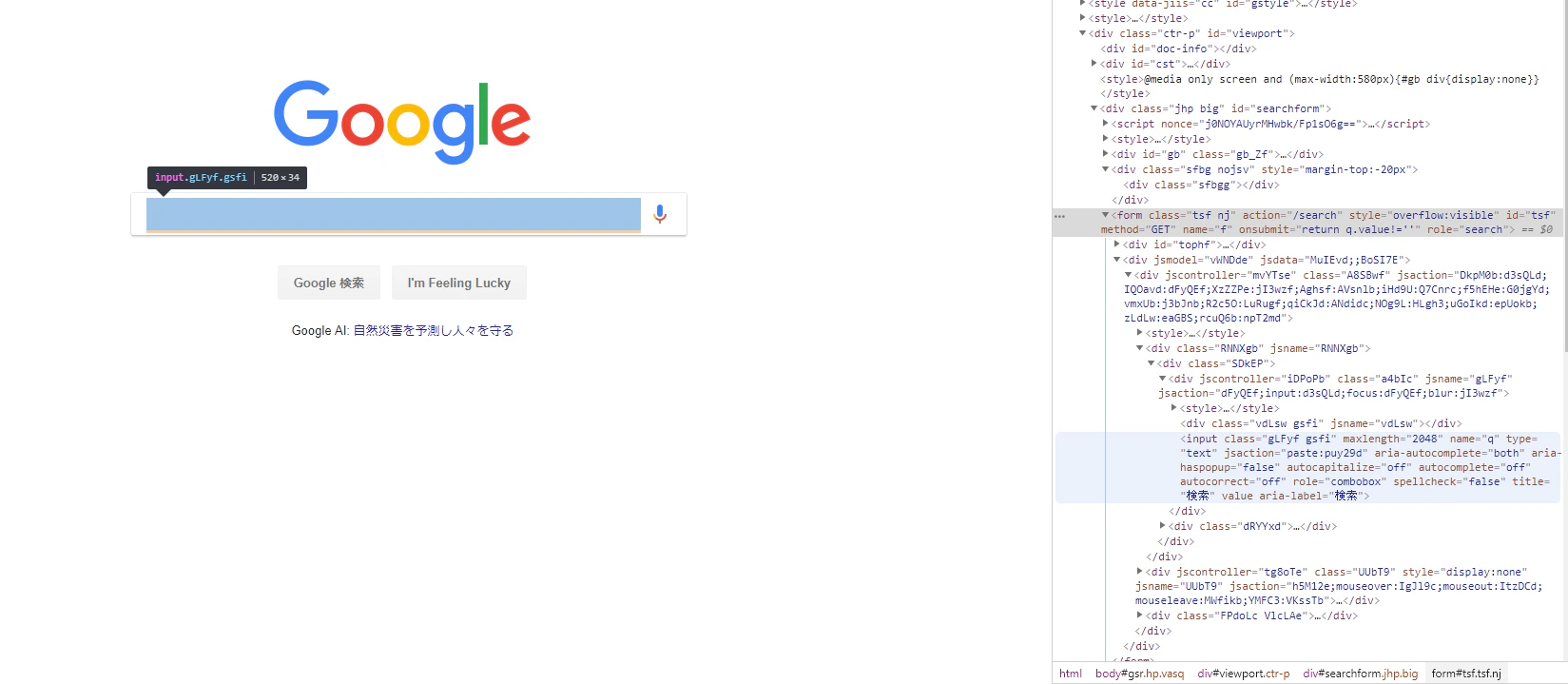The image size is (1568, 684).
Task: Click the Google 検索 button
Action: pos(329,283)
